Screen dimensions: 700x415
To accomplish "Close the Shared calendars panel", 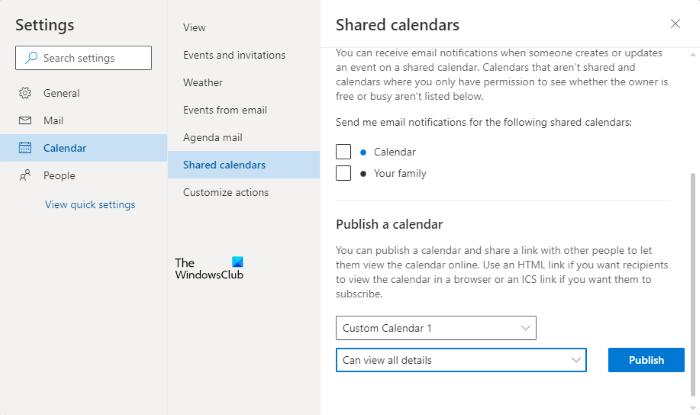I will tap(675, 23).
